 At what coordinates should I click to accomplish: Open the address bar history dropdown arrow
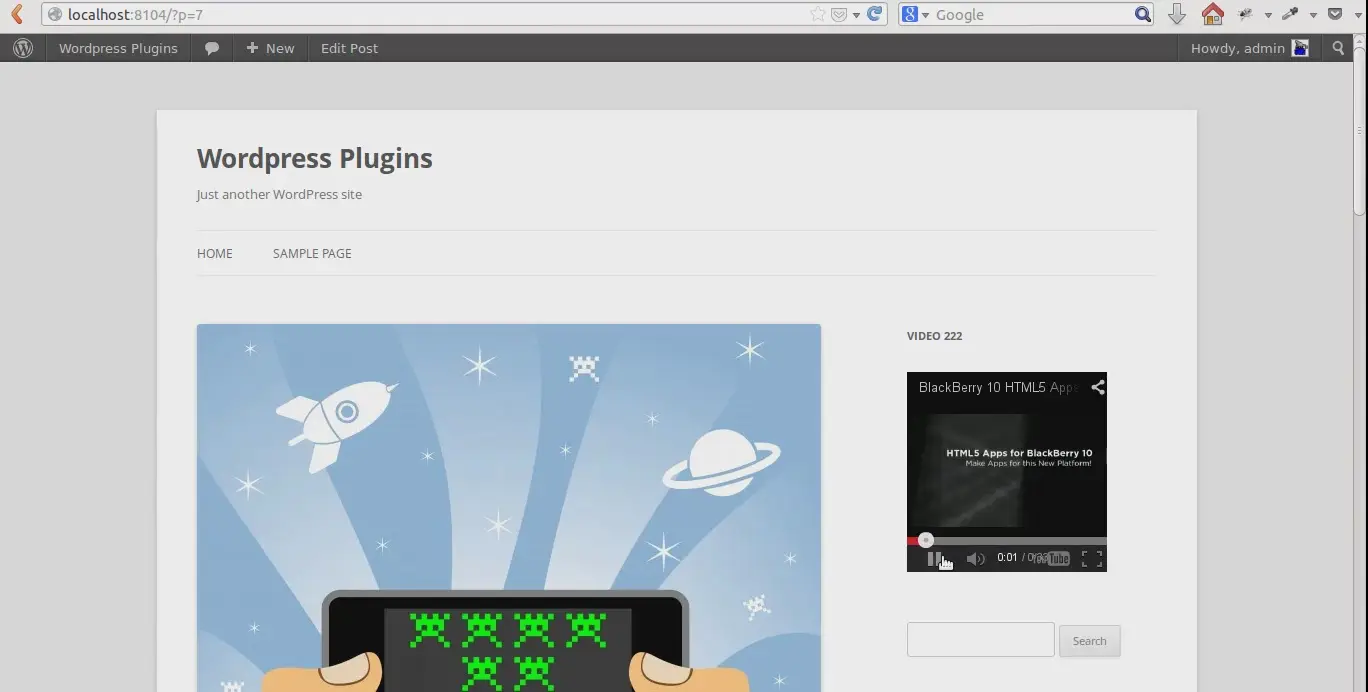coord(856,15)
